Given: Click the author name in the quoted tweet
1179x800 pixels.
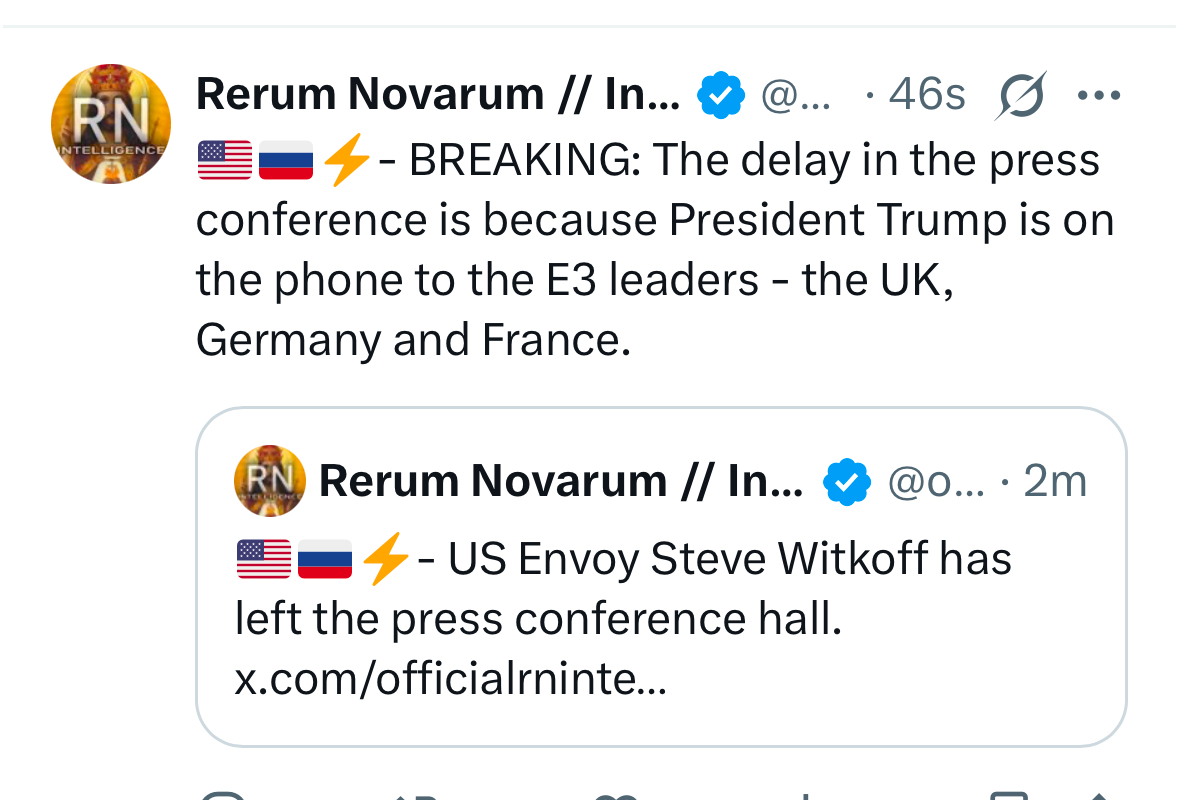Looking at the screenshot, I should 560,482.
